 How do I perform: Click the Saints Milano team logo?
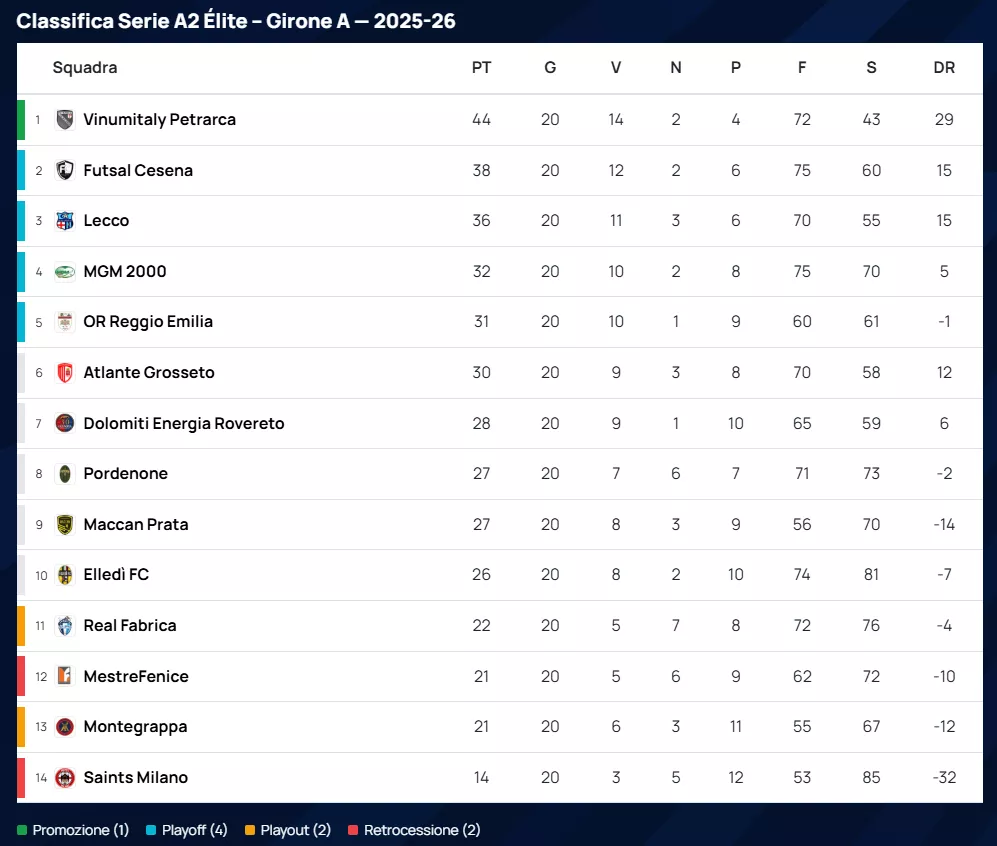coord(65,777)
